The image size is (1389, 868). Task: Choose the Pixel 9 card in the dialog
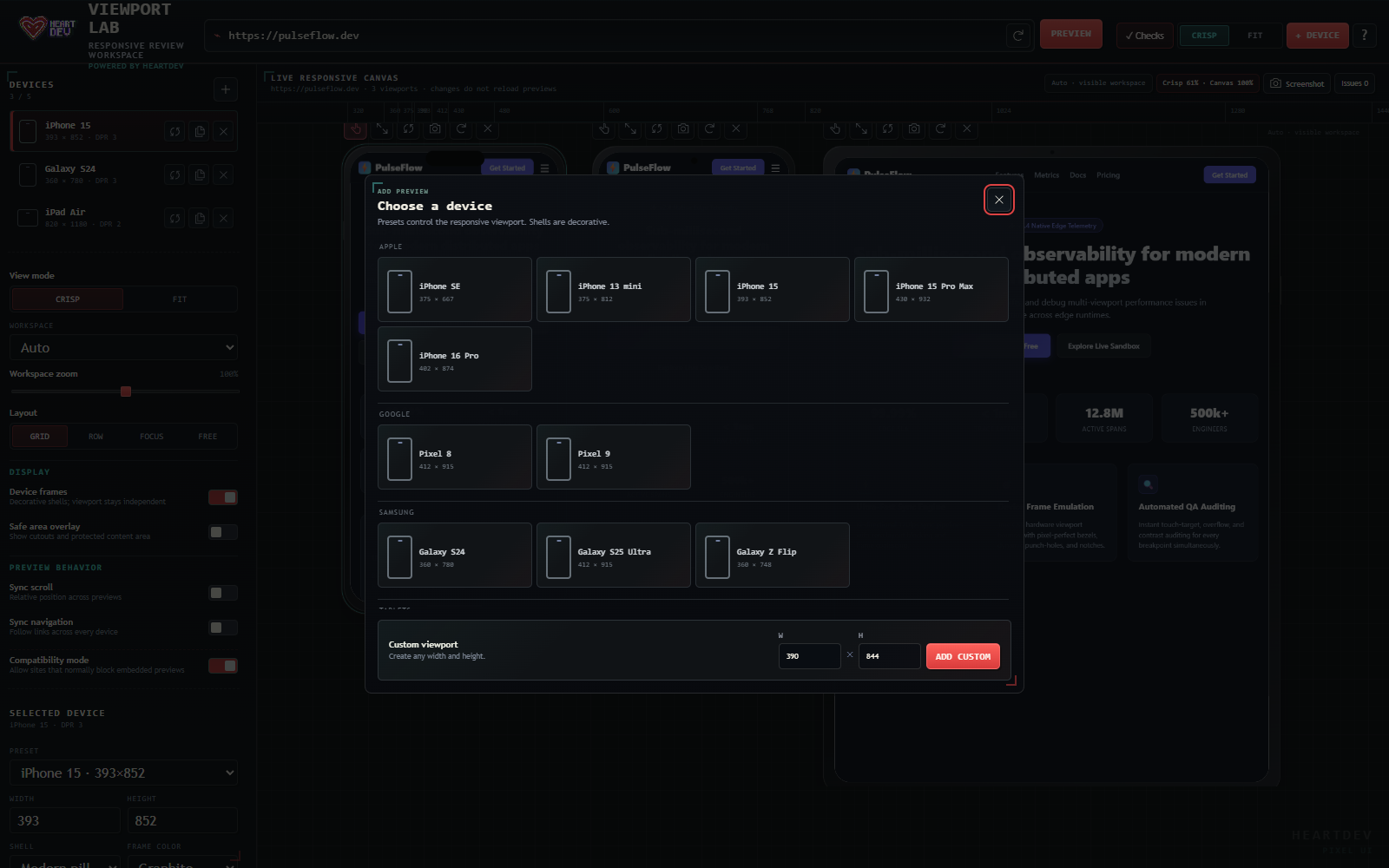[x=614, y=457]
